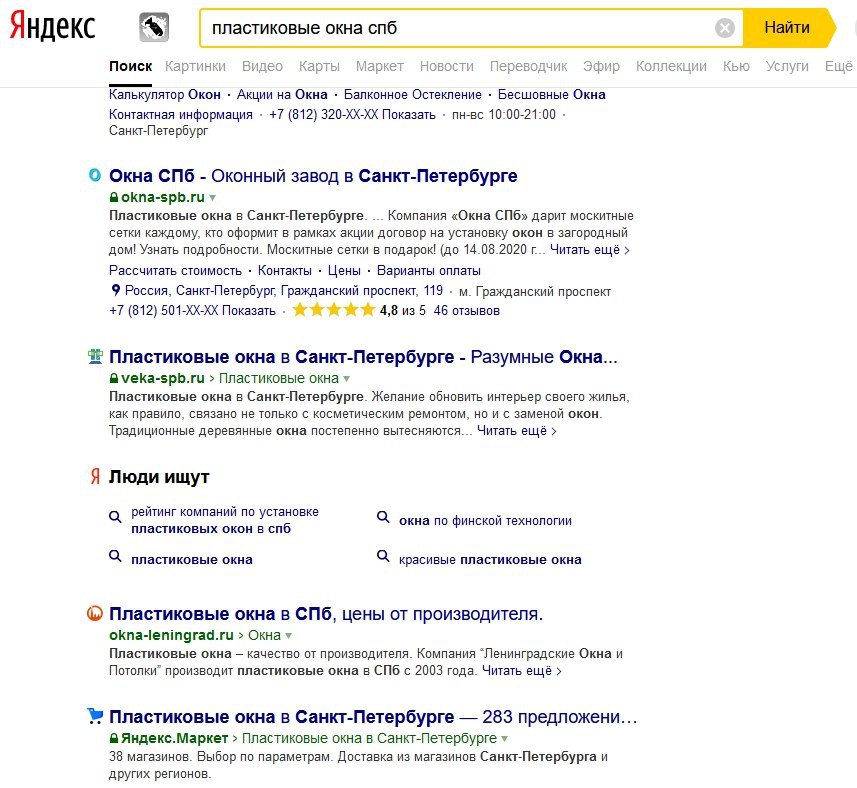857x788 pixels.
Task: Click the okna-leningrad.ru green URL
Action: [x=172, y=635]
